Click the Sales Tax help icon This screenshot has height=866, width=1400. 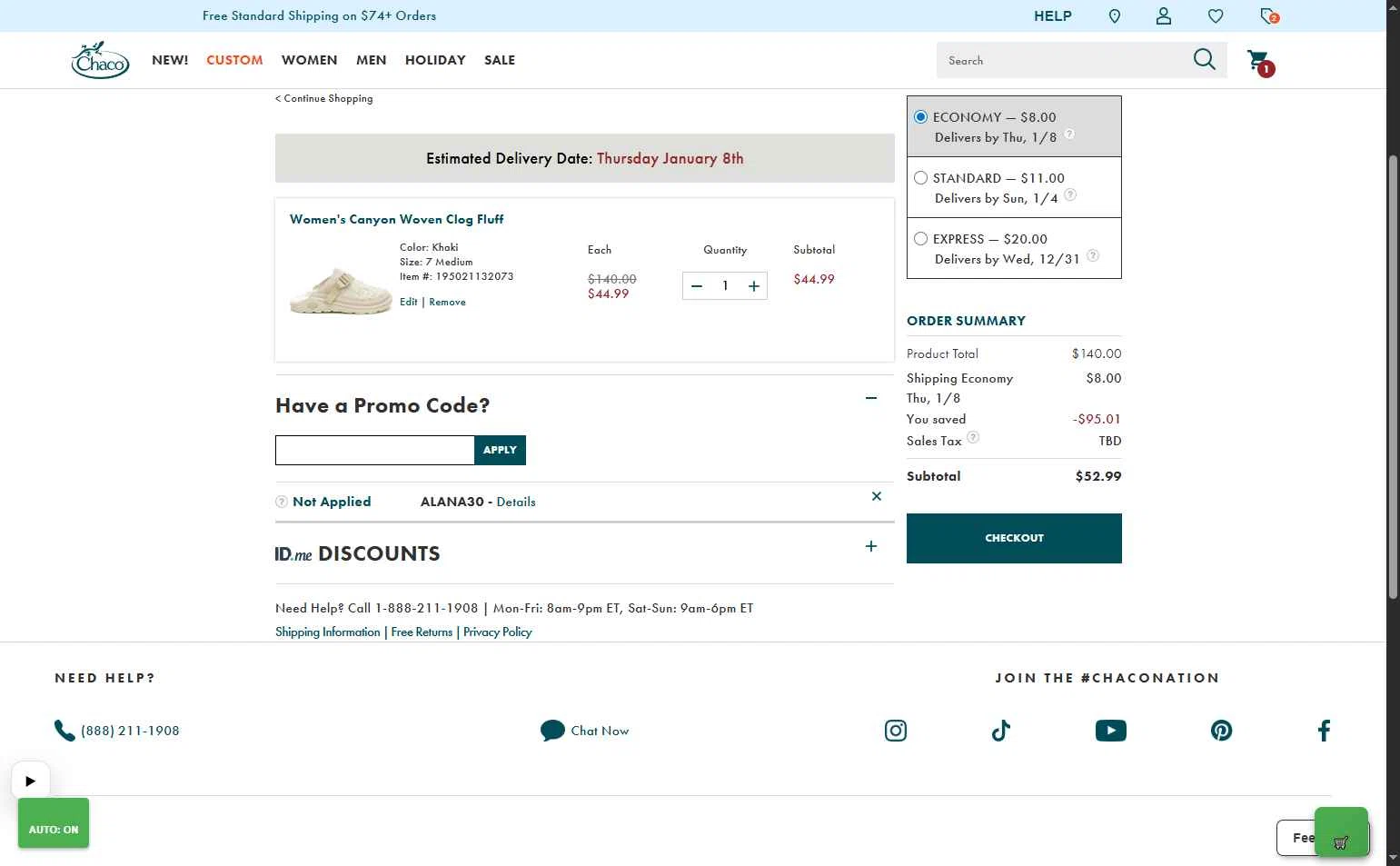973,437
